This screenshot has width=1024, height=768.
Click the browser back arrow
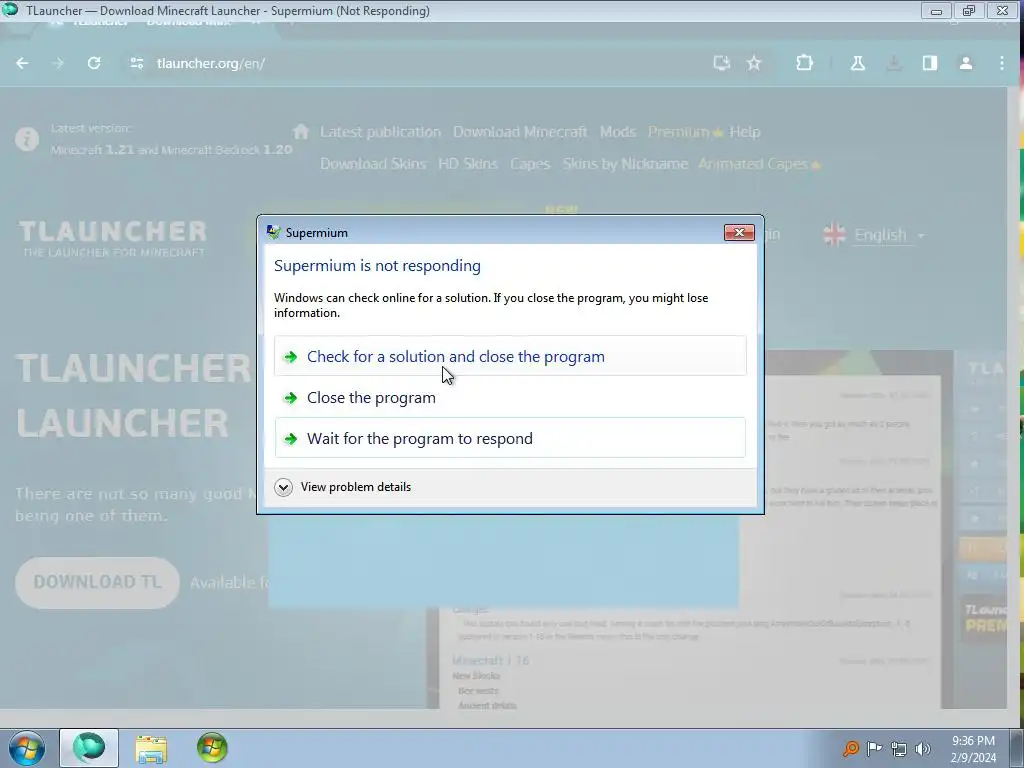[22, 63]
